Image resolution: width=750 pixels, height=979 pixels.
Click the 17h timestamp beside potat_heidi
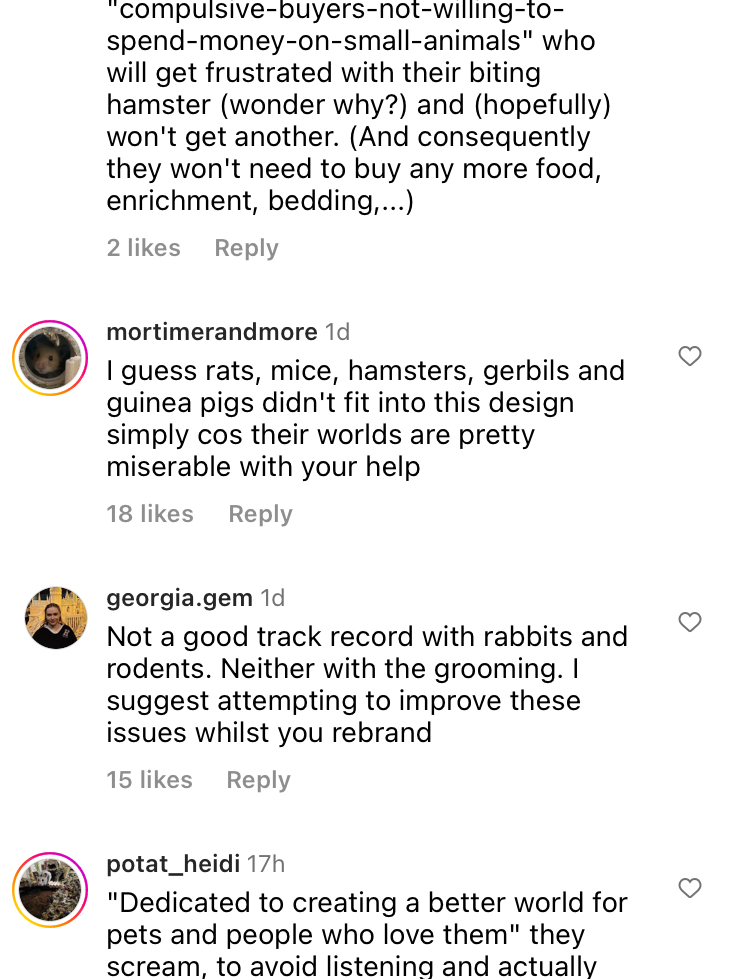click(266, 864)
